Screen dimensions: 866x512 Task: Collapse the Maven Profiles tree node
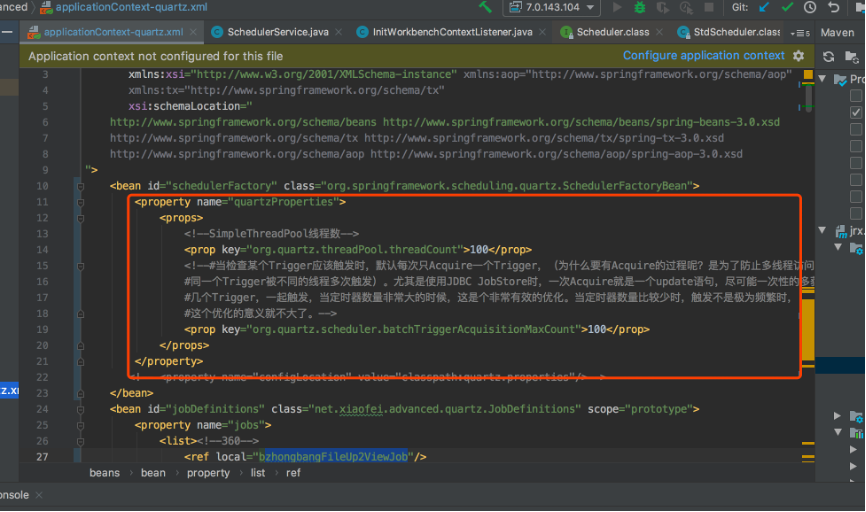pos(822,79)
